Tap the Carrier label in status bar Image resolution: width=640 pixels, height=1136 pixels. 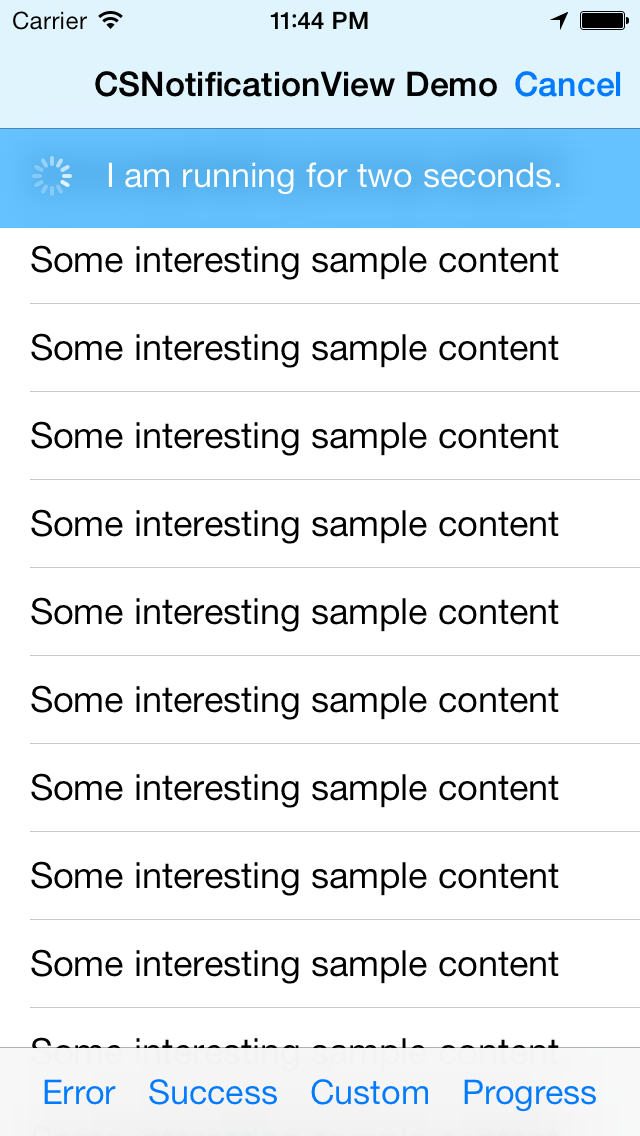(51, 20)
